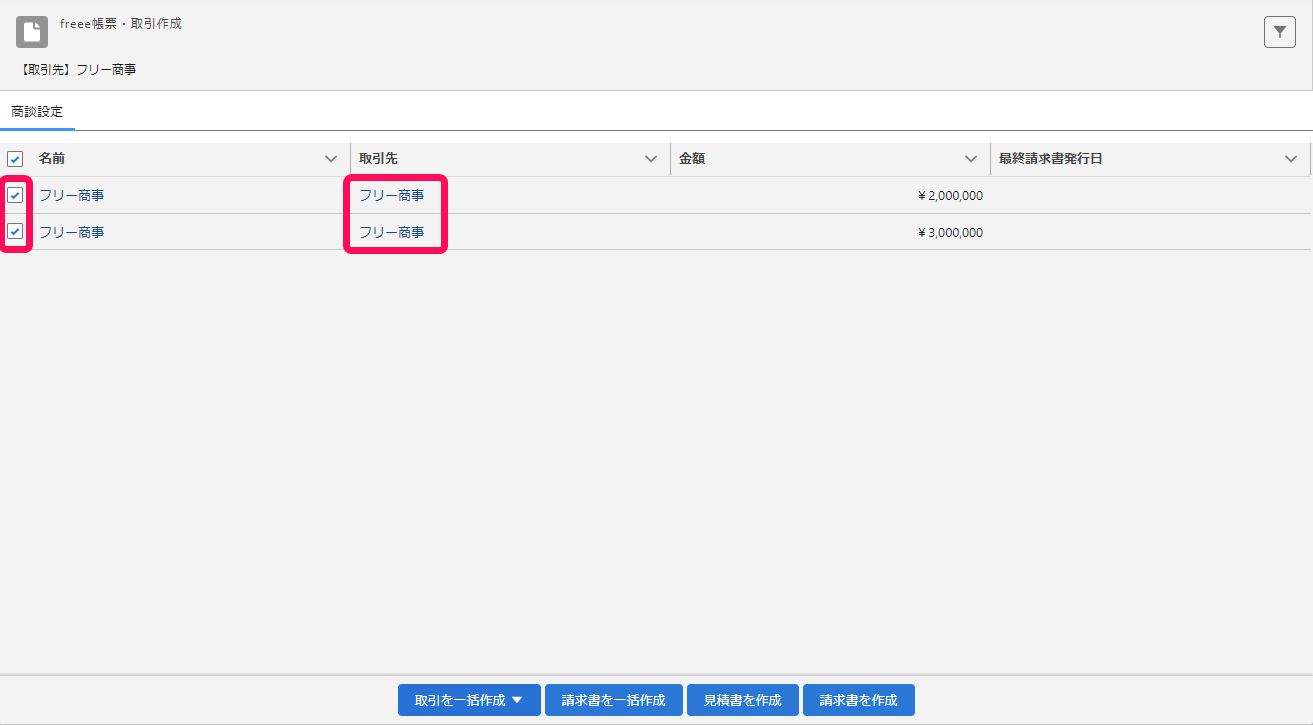1313x725 pixels.
Task: Click the freee帳票 document icon
Action: [x=32, y=32]
